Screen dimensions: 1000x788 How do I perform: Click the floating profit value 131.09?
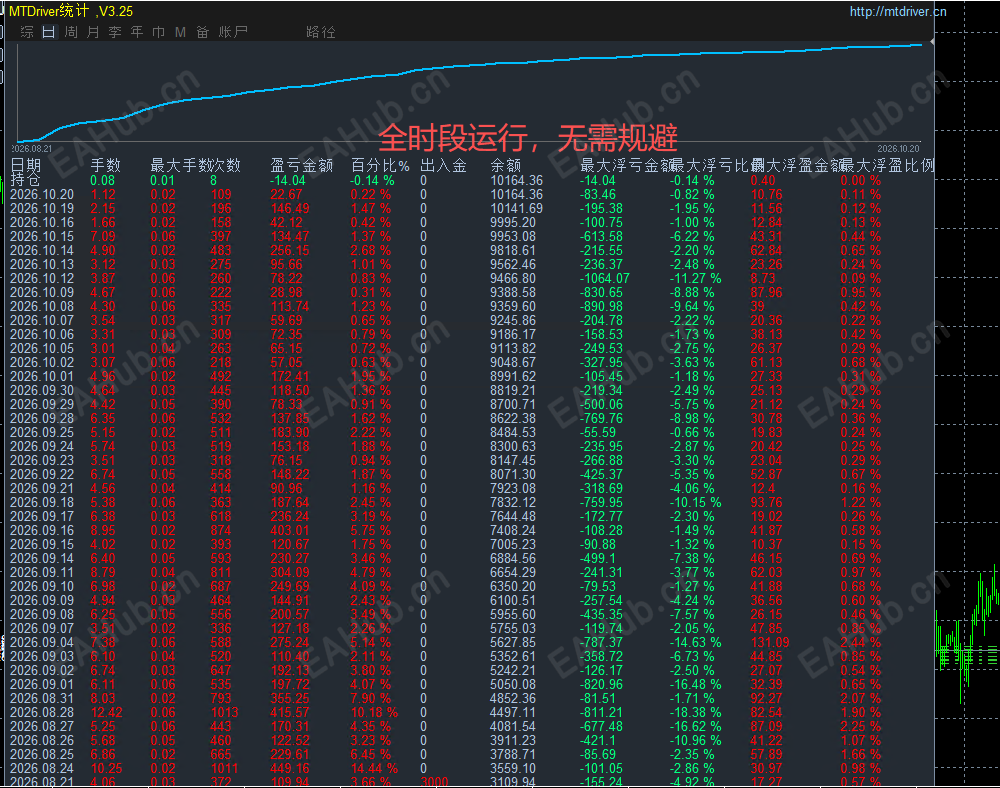point(770,642)
